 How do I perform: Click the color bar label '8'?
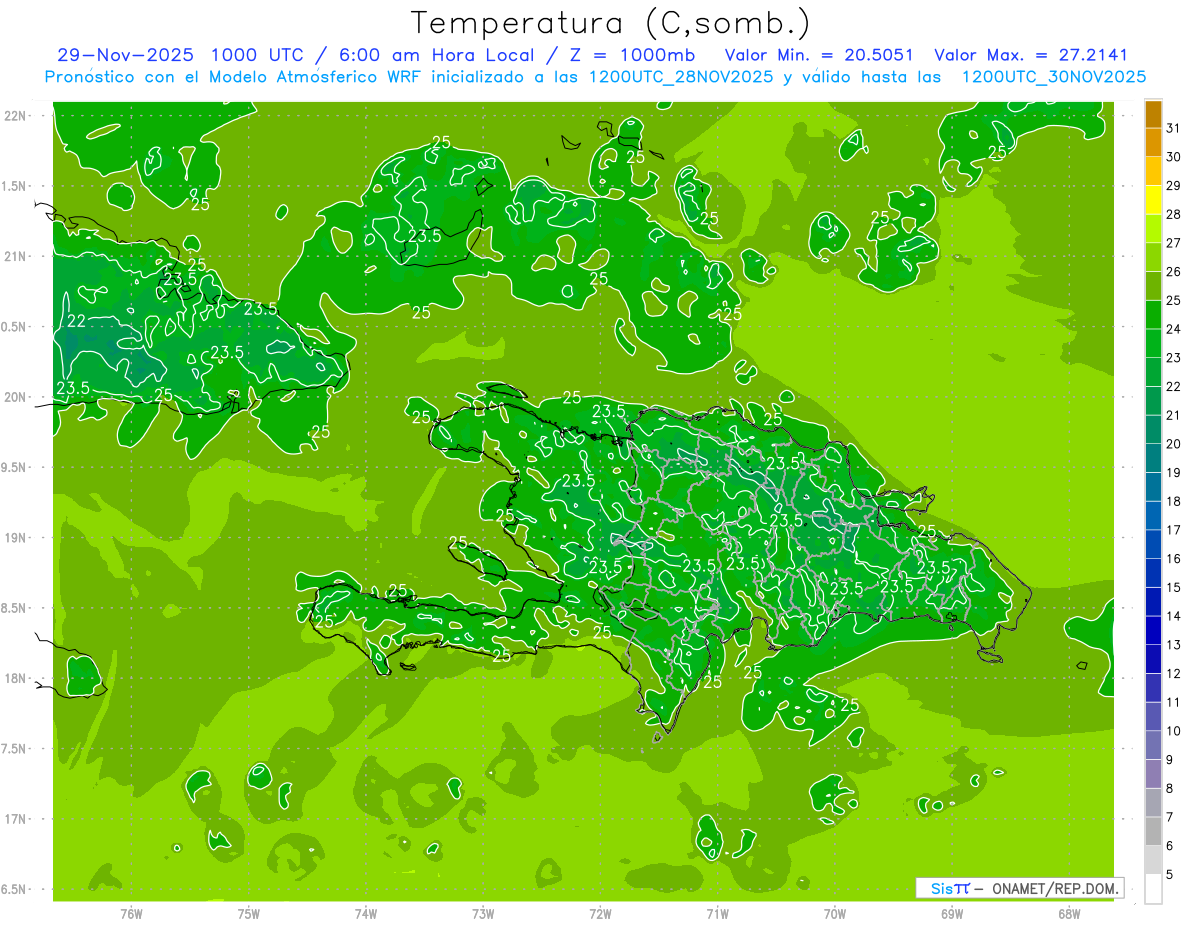click(x=1169, y=789)
